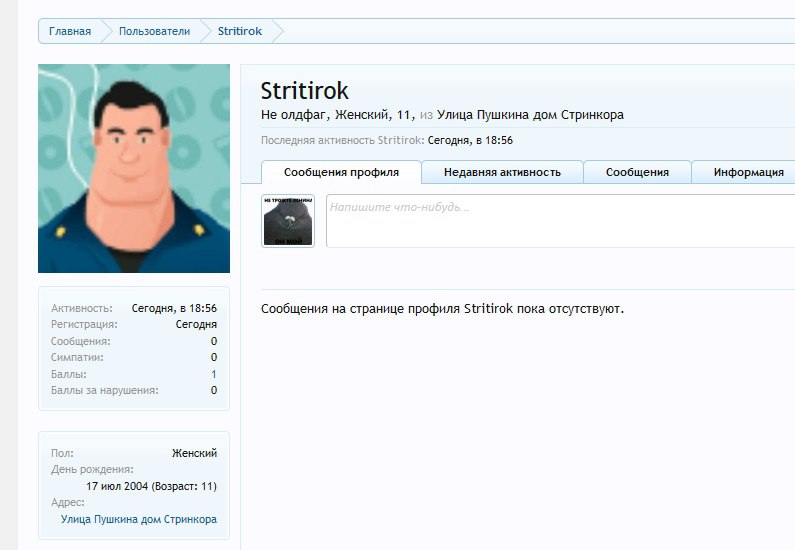The height and width of the screenshot is (550, 795).
Task: Select the Симпатии count value
Action: pos(214,357)
